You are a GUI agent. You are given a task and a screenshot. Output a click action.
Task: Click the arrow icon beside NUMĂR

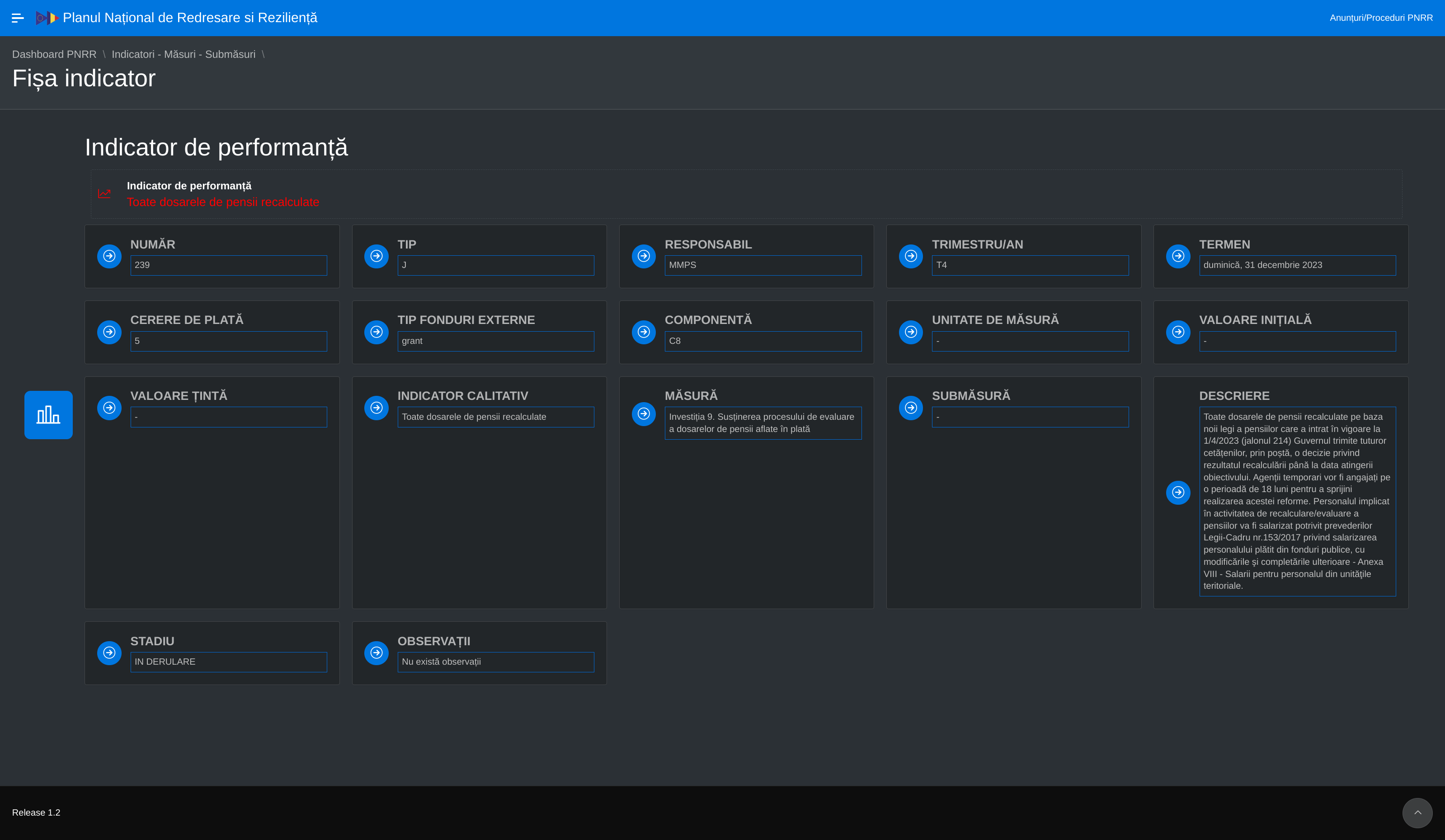[x=109, y=256]
